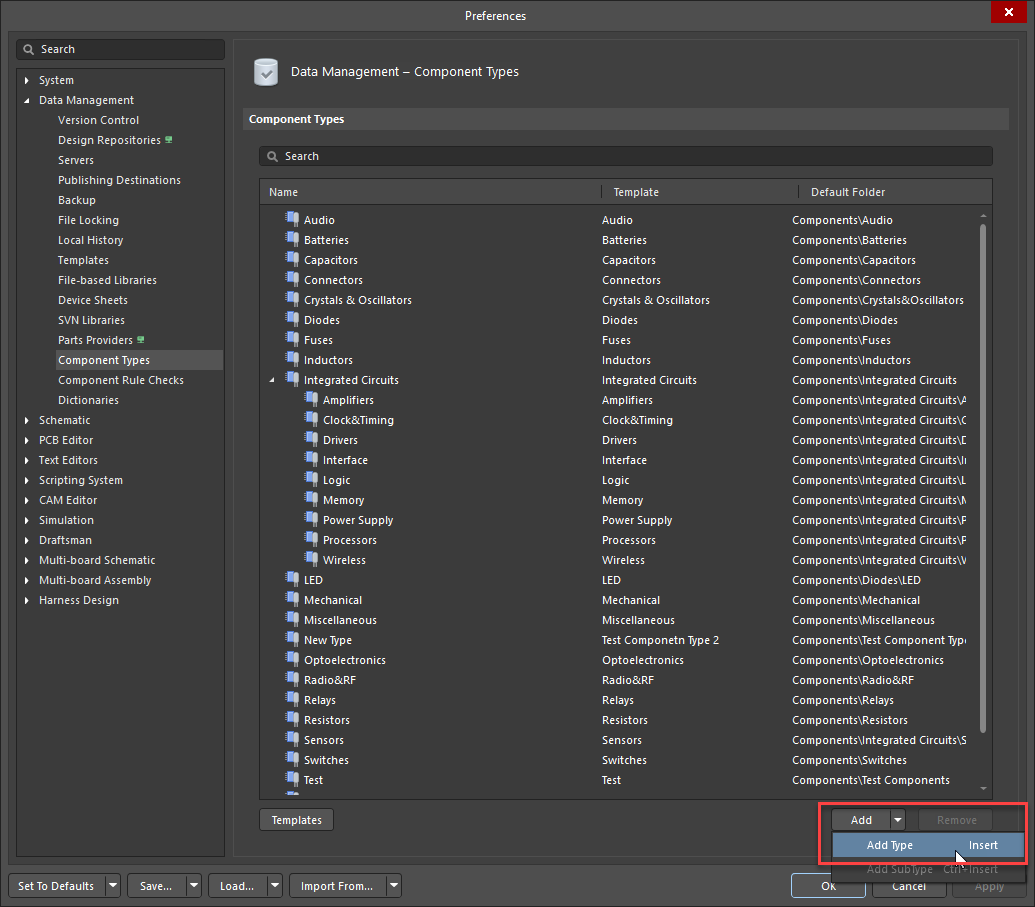
Task: Collapse the Data Management category
Action: click(x=26, y=100)
